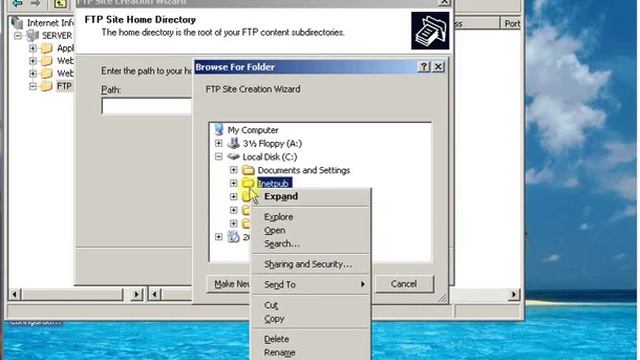Image resolution: width=640 pixels, height=360 pixels.
Task: Click the Make New Folder button
Action: pyautogui.click(x=229, y=284)
